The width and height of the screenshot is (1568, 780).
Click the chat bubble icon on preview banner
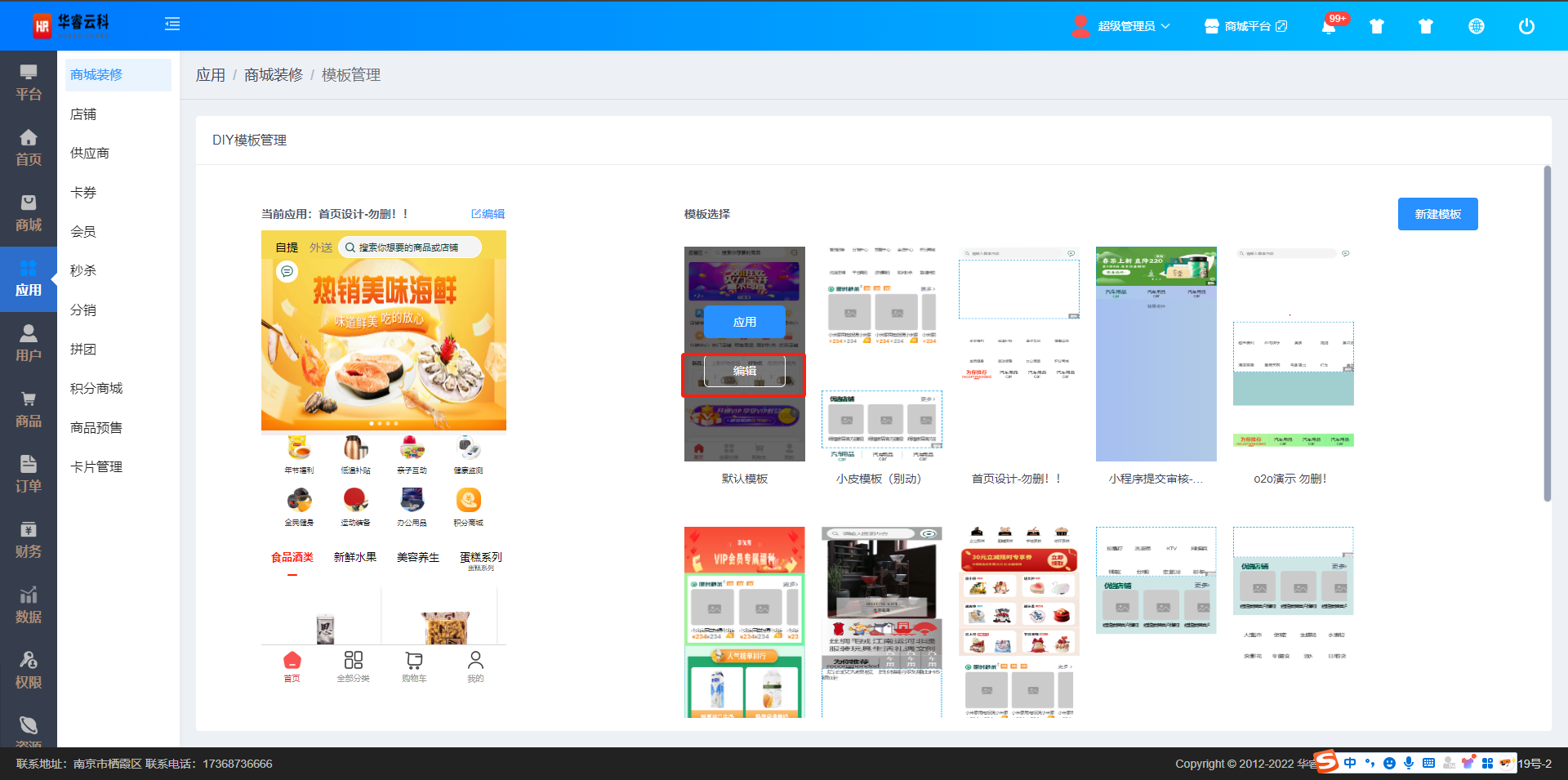287,271
